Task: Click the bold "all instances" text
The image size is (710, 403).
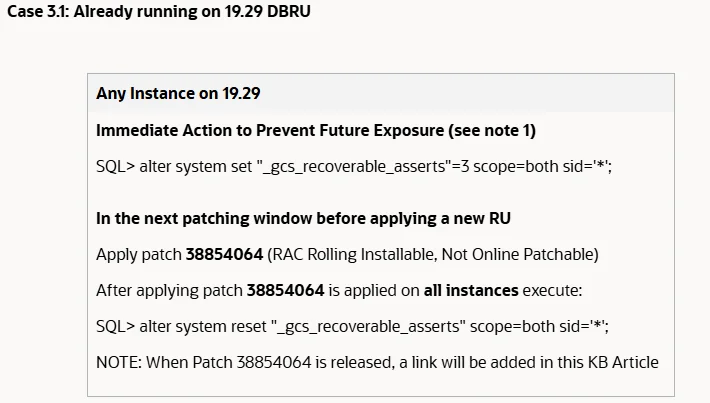Action: 471,290
